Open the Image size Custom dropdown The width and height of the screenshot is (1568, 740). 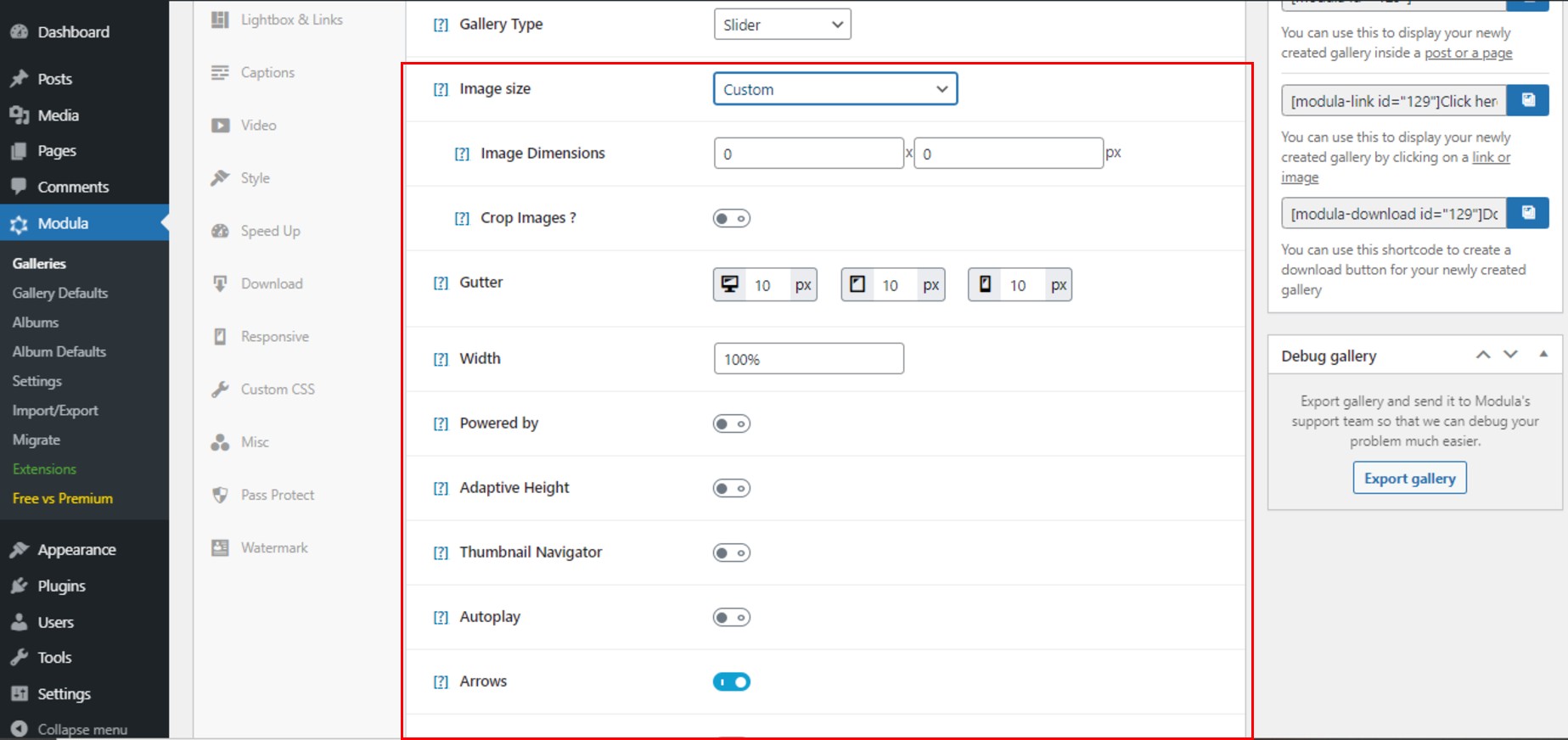click(835, 89)
